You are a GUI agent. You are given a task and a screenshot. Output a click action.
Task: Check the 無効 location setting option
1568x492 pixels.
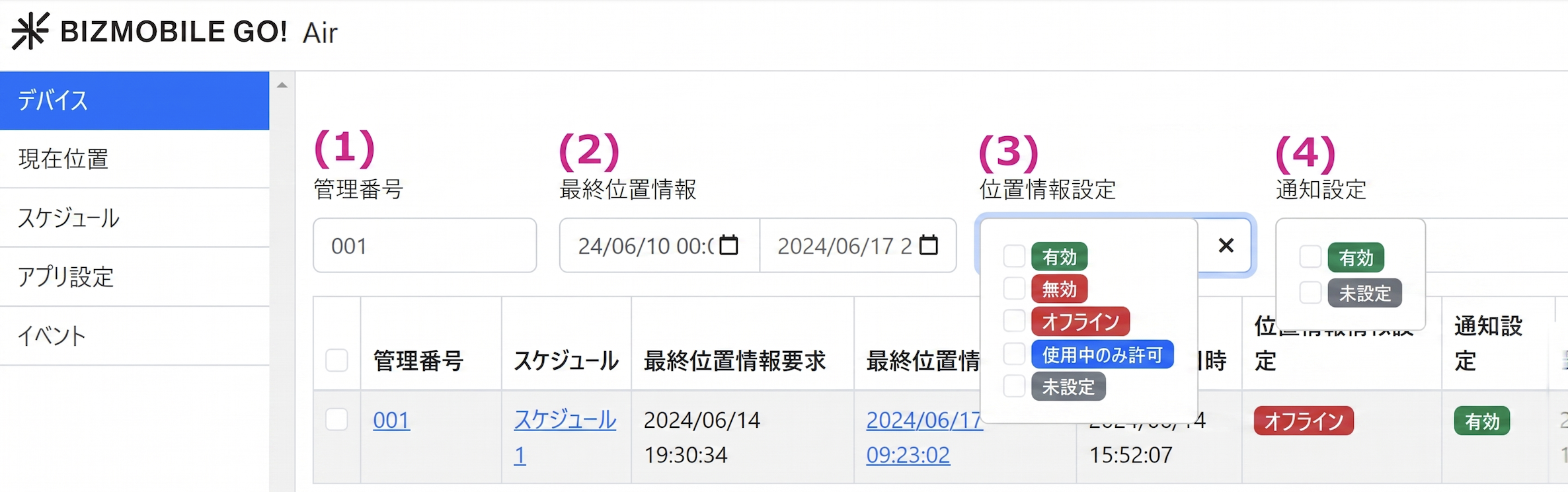(1014, 288)
